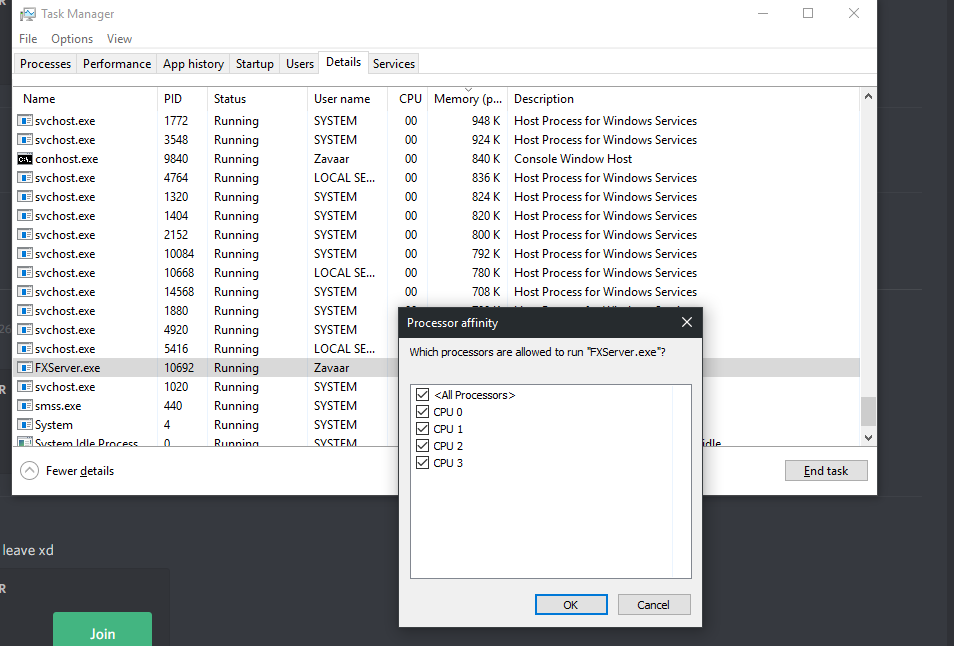
Task: Click icon of svchost.exe PID 5416
Action: coord(25,349)
